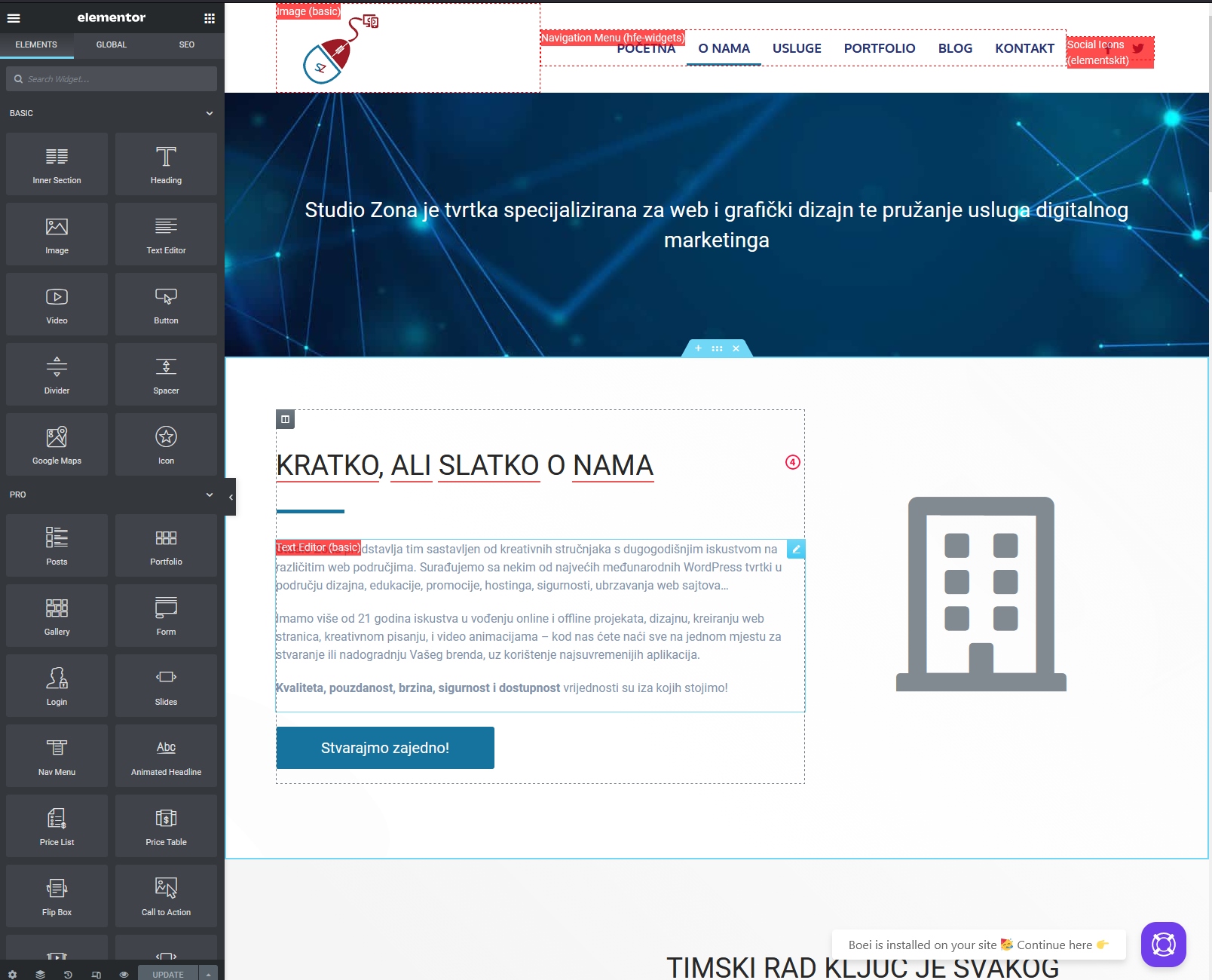Select the Studio Zona hero heading text
This screenshot has height=980, width=1212.
click(717, 225)
